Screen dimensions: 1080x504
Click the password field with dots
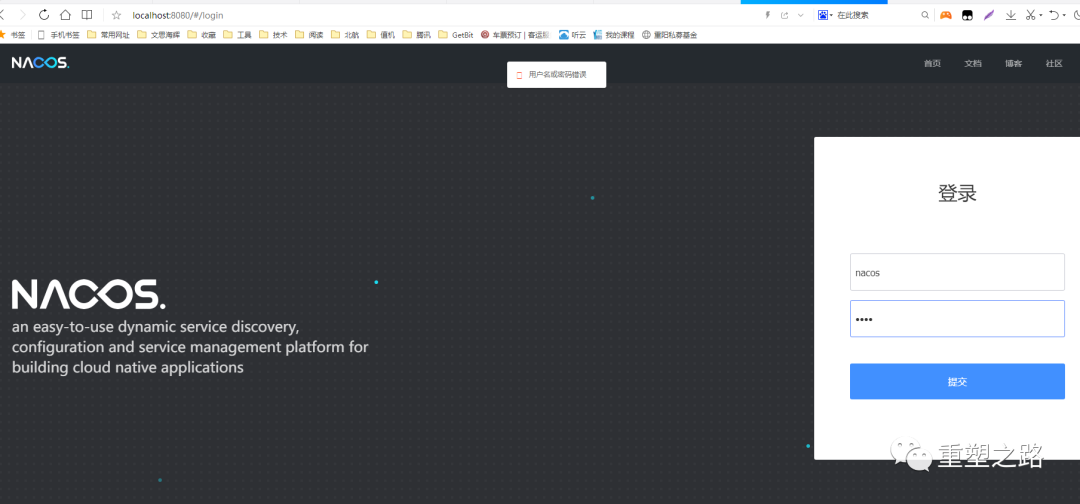click(x=957, y=319)
